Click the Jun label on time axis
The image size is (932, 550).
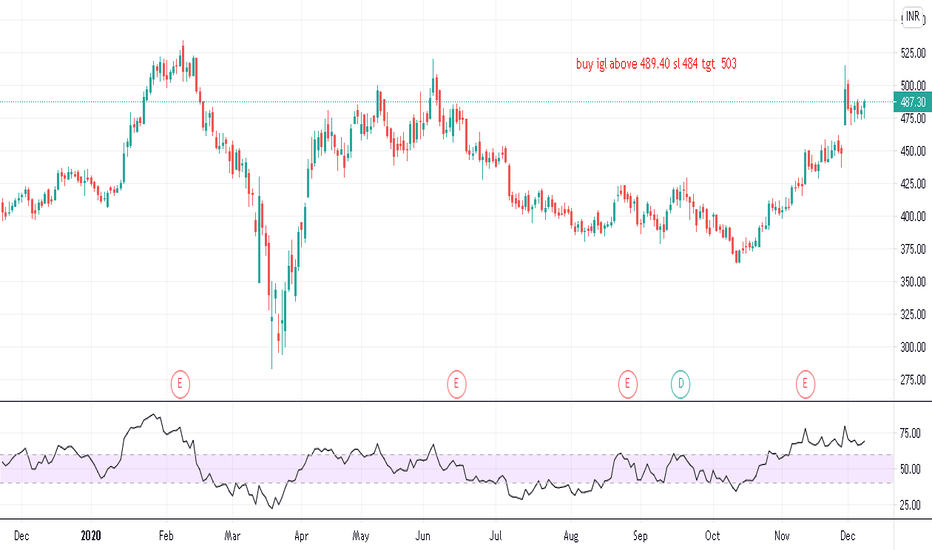click(x=423, y=536)
